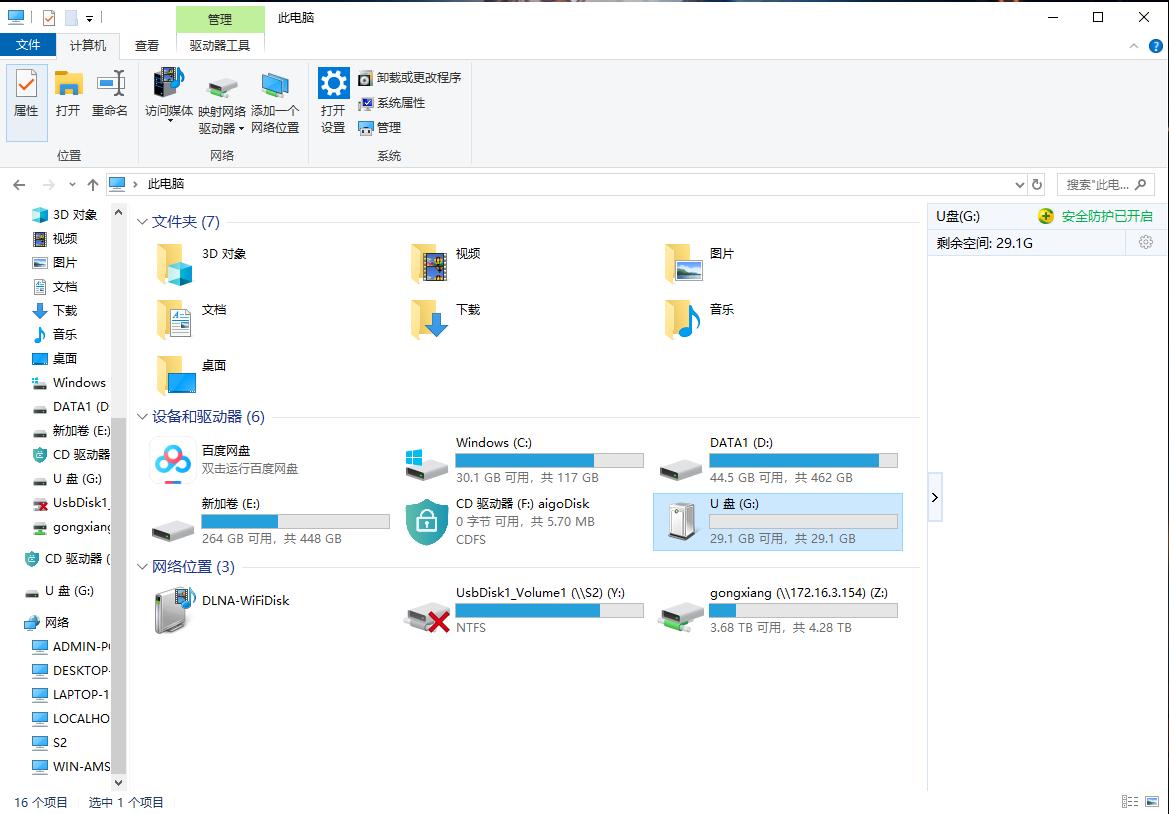
Task: Collapse the 设备和驱动器 (6) group
Action: pyautogui.click(x=142, y=417)
